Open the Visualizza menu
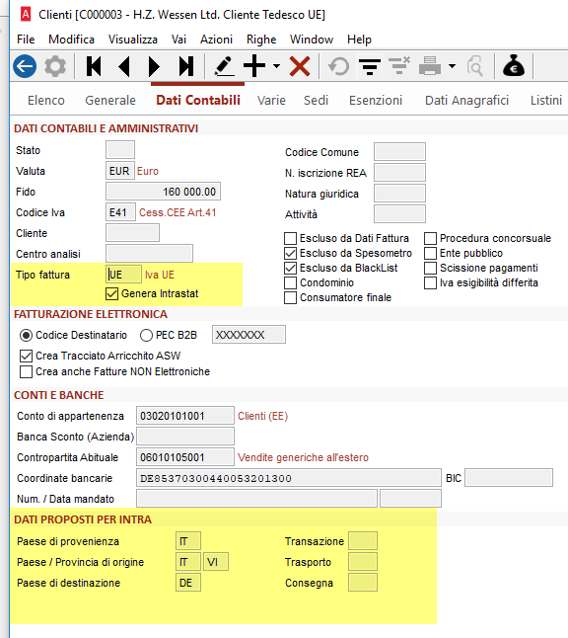Image resolution: width=568 pixels, height=638 pixels. tap(133, 39)
